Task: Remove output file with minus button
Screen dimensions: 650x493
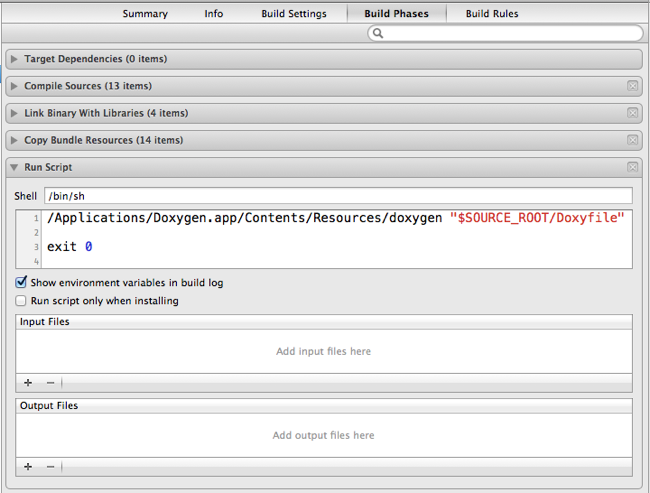Action: pyautogui.click(x=50, y=467)
